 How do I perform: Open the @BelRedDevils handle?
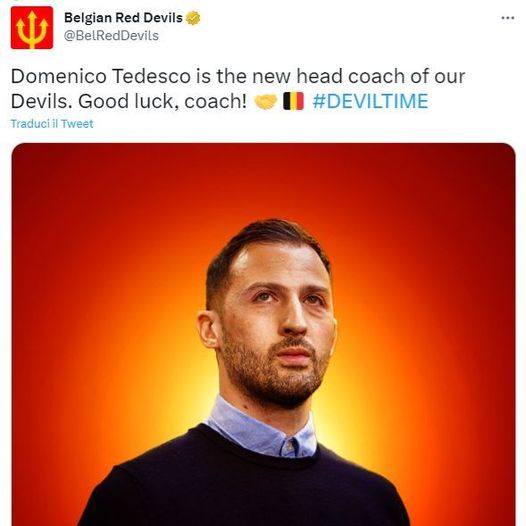coord(111,36)
